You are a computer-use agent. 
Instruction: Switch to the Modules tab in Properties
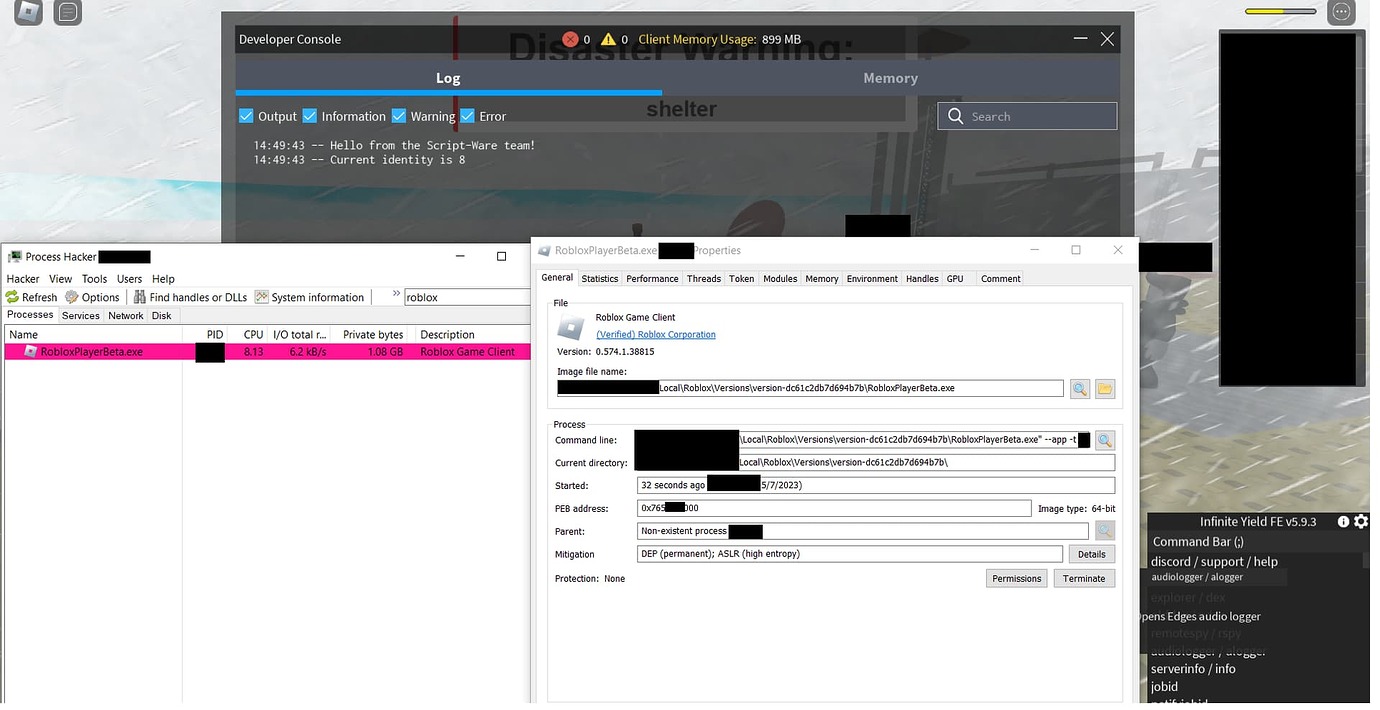pyautogui.click(x=780, y=279)
